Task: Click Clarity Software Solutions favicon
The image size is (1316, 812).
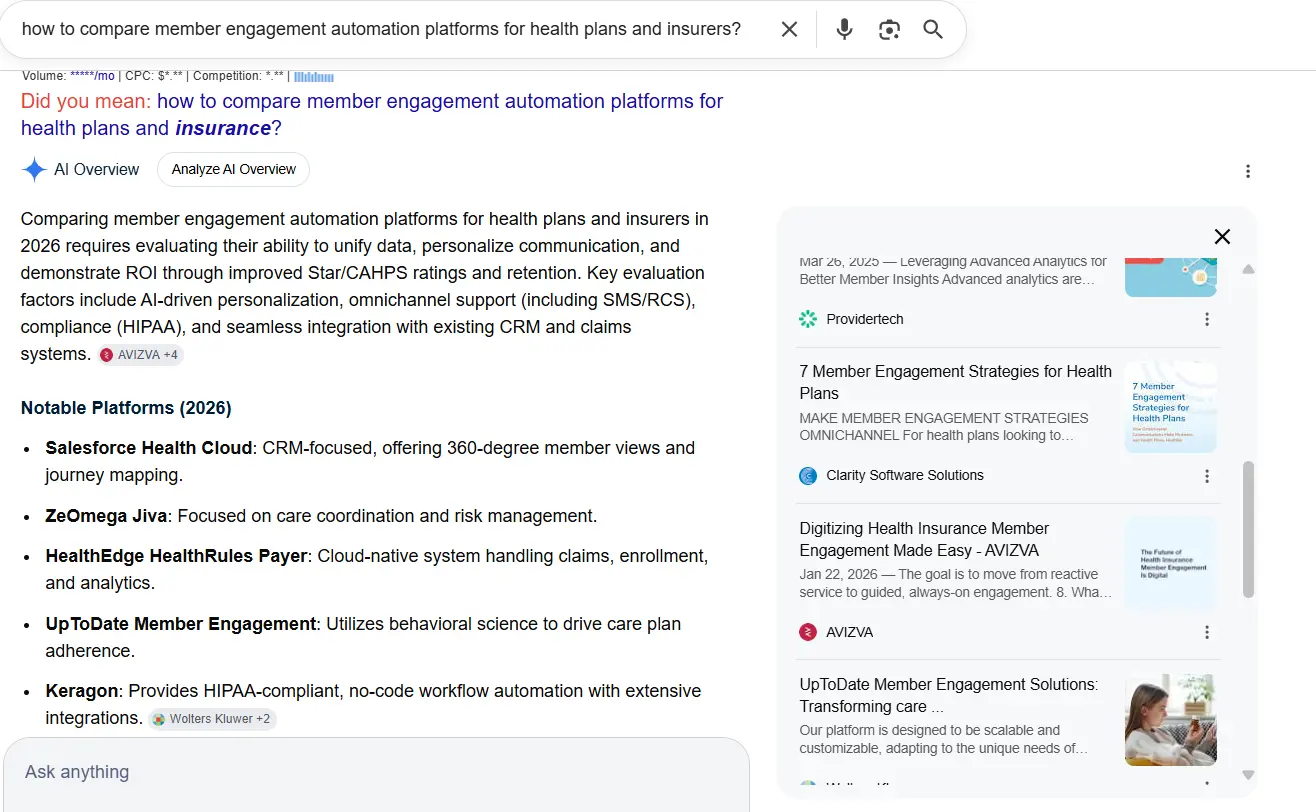Action: pos(808,476)
